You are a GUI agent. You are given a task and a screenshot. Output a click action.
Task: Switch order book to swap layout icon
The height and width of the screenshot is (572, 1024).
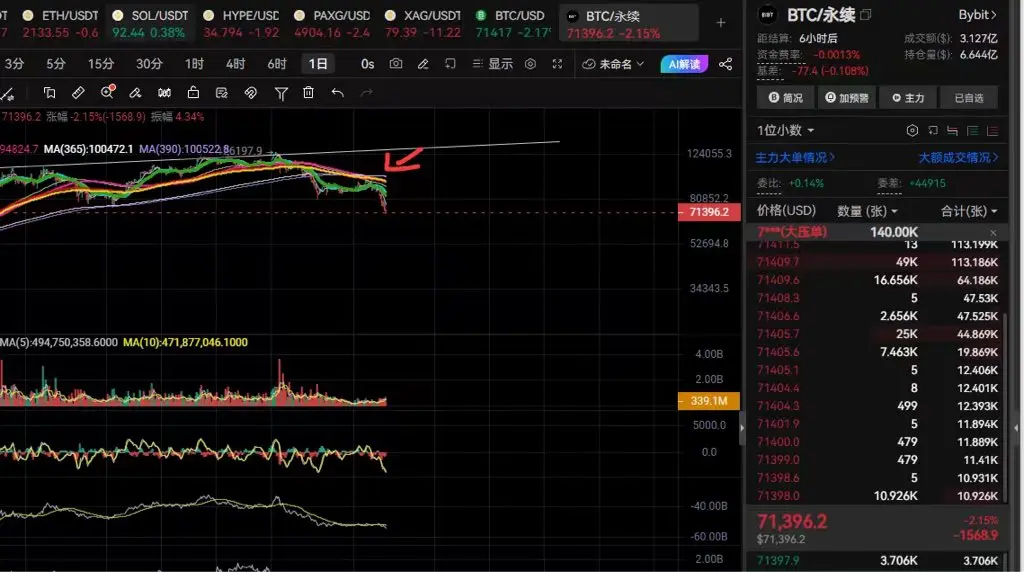point(952,131)
